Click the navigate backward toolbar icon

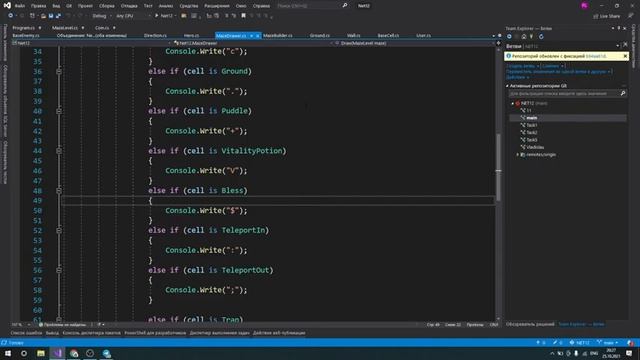click(x=10, y=16)
